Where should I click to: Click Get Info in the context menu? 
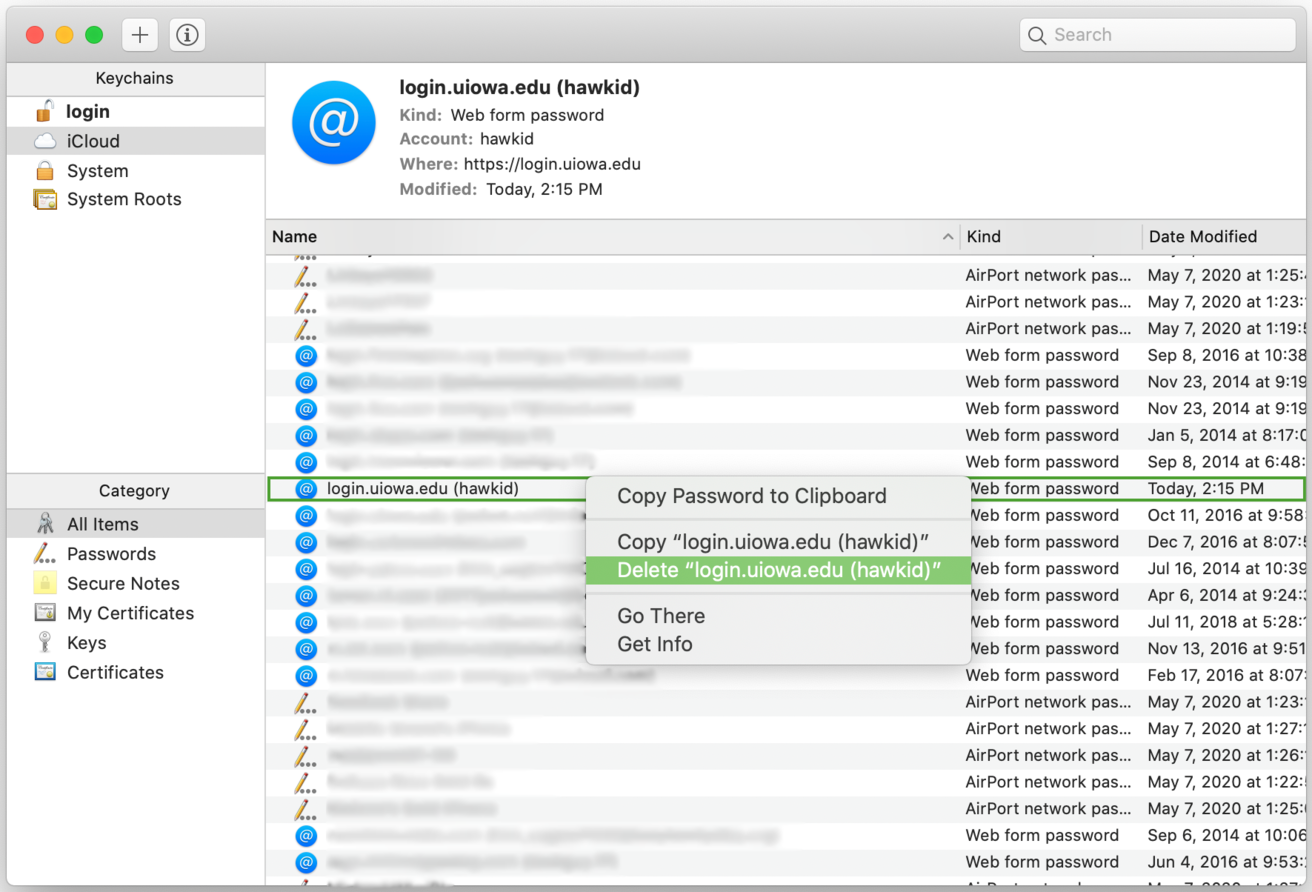click(x=656, y=644)
